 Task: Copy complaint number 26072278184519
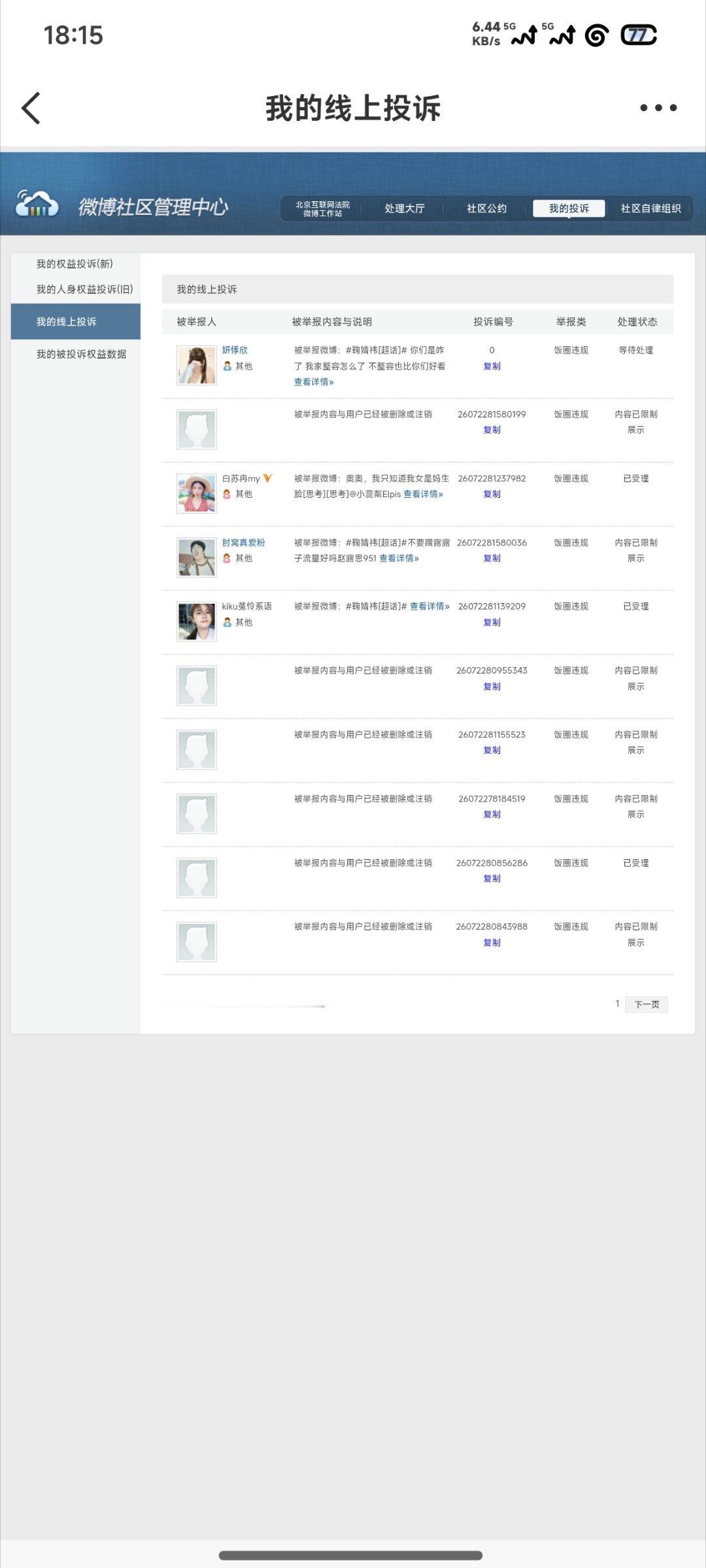pos(492,814)
